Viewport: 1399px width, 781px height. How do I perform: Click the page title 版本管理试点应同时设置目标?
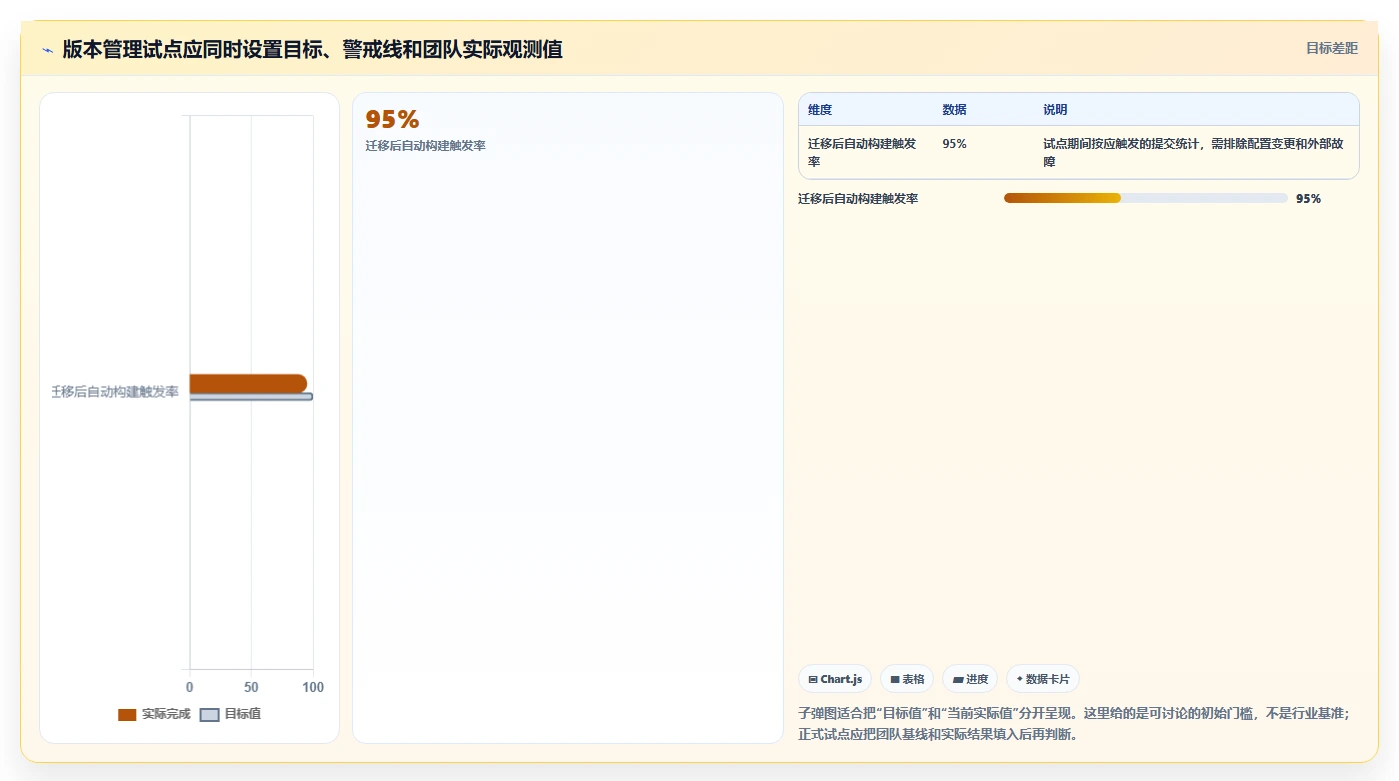(x=312, y=49)
